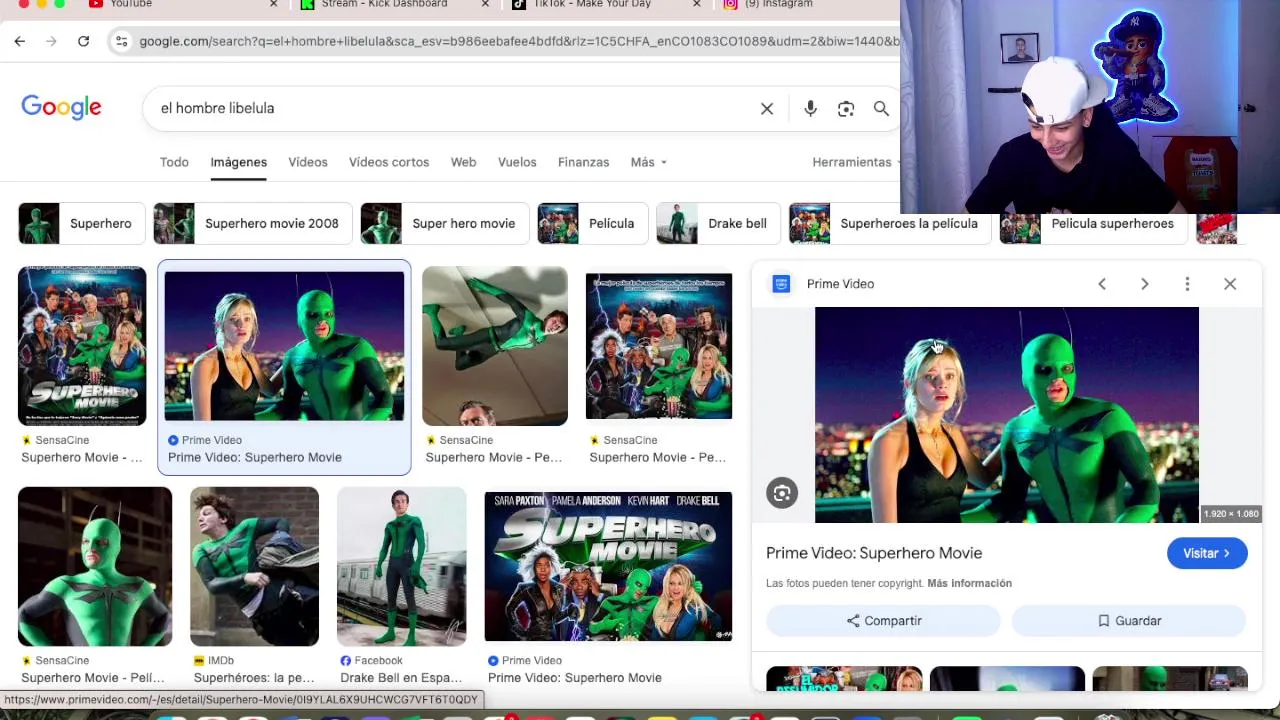This screenshot has width=1280, height=720.
Task: Select the Superhero movie 2008 chip
Action: pos(252,224)
